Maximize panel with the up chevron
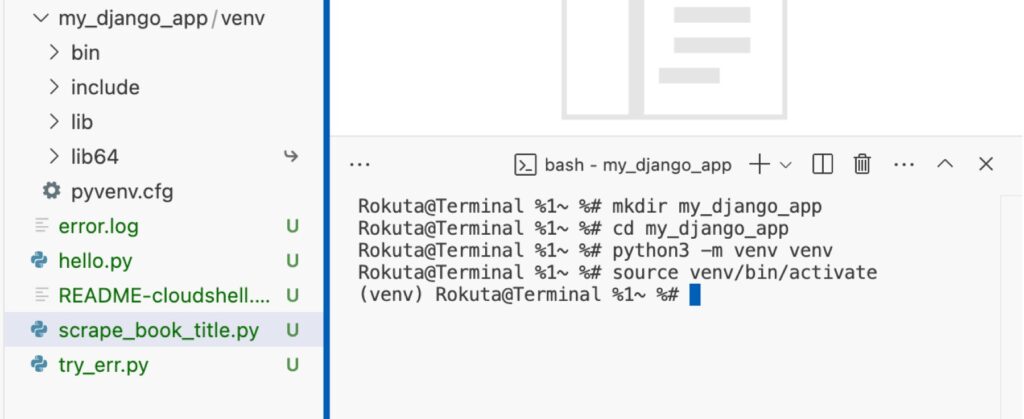The image size is (1024, 419). (x=945, y=164)
